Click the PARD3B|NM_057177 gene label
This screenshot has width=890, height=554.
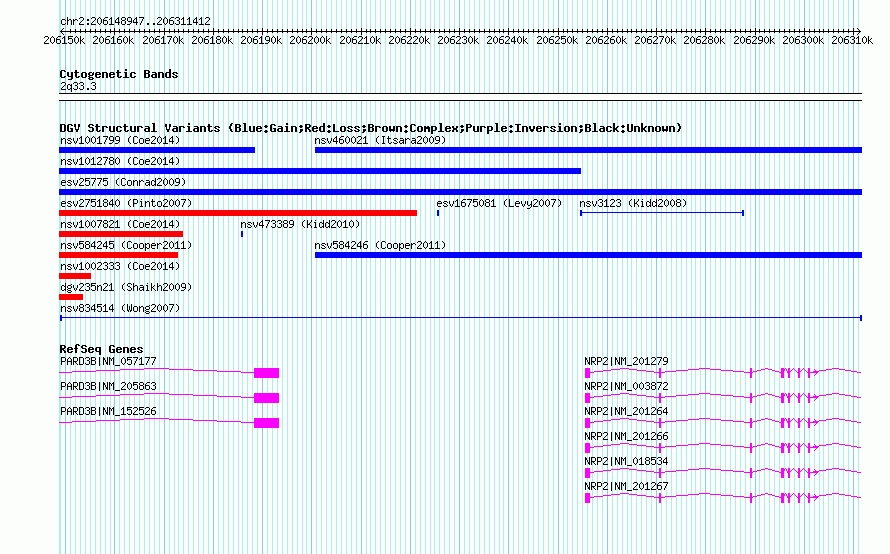(108, 361)
